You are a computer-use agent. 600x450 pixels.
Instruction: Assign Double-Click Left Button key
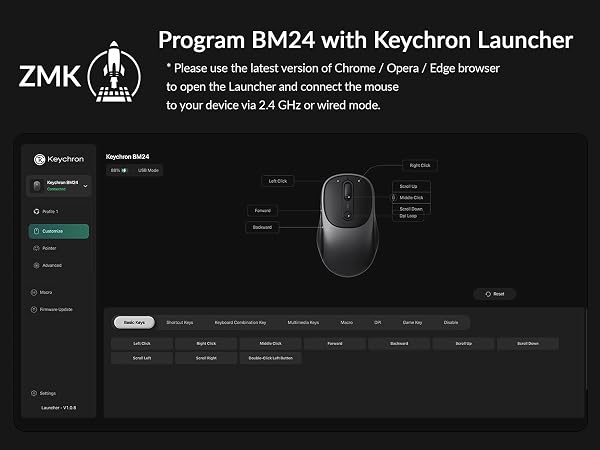click(x=271, y=358)
